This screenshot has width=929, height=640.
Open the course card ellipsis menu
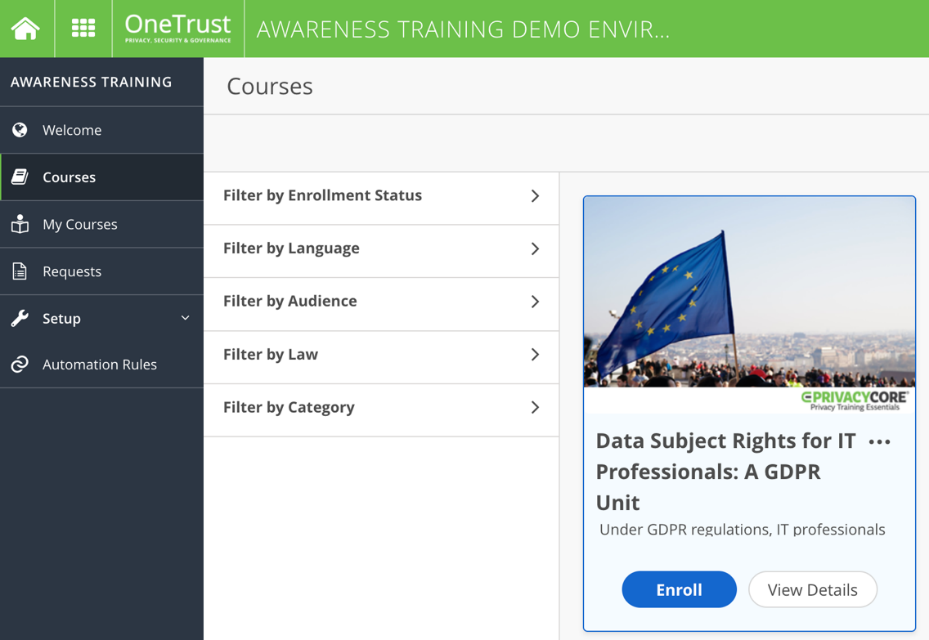pos(879,441)
